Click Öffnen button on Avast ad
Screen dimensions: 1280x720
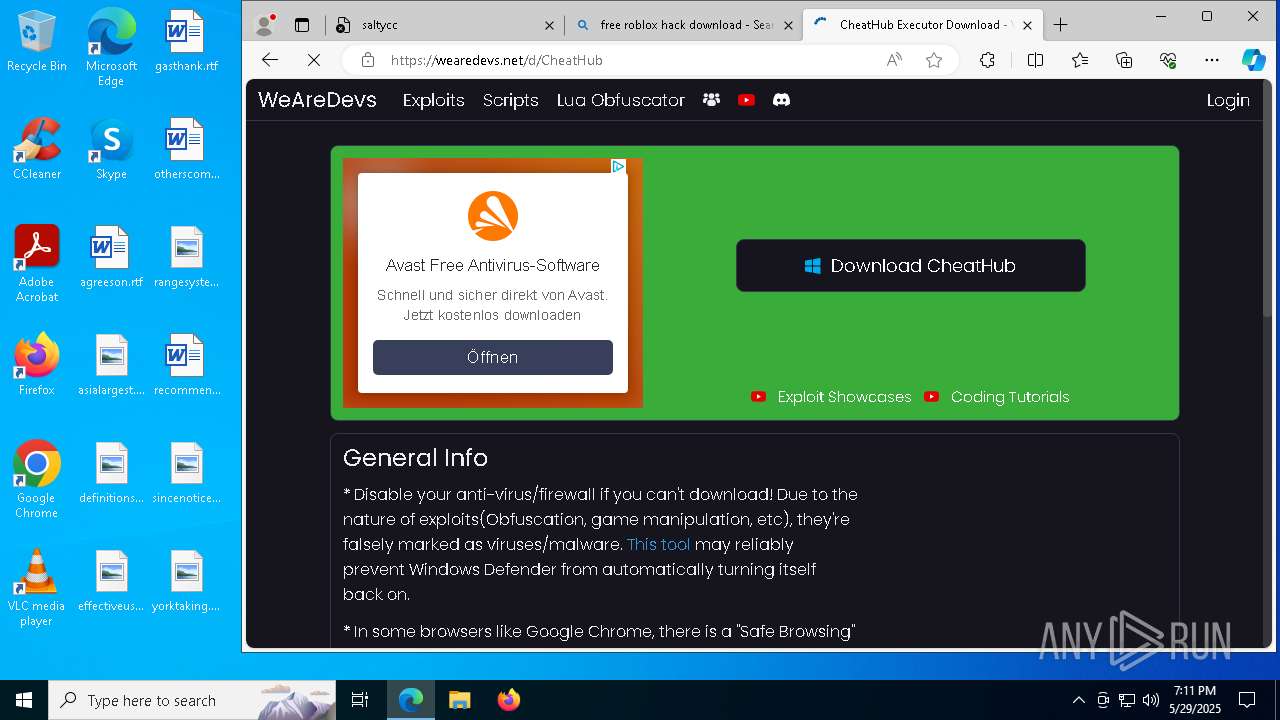[x=493, y=357]
